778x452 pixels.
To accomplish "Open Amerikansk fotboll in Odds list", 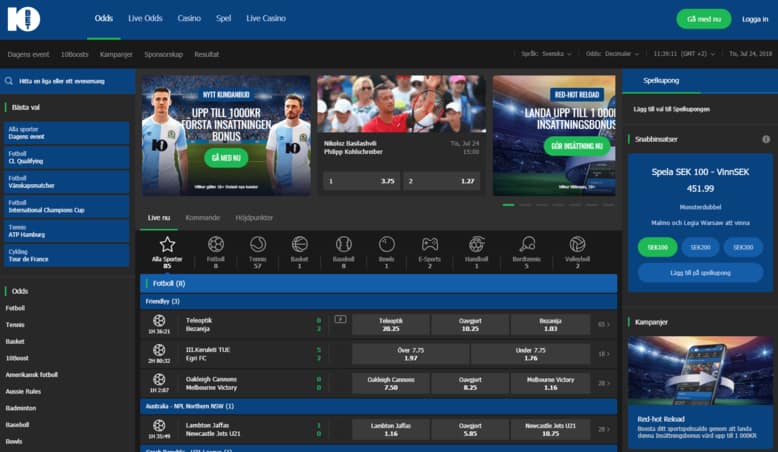I will [32, 375].
